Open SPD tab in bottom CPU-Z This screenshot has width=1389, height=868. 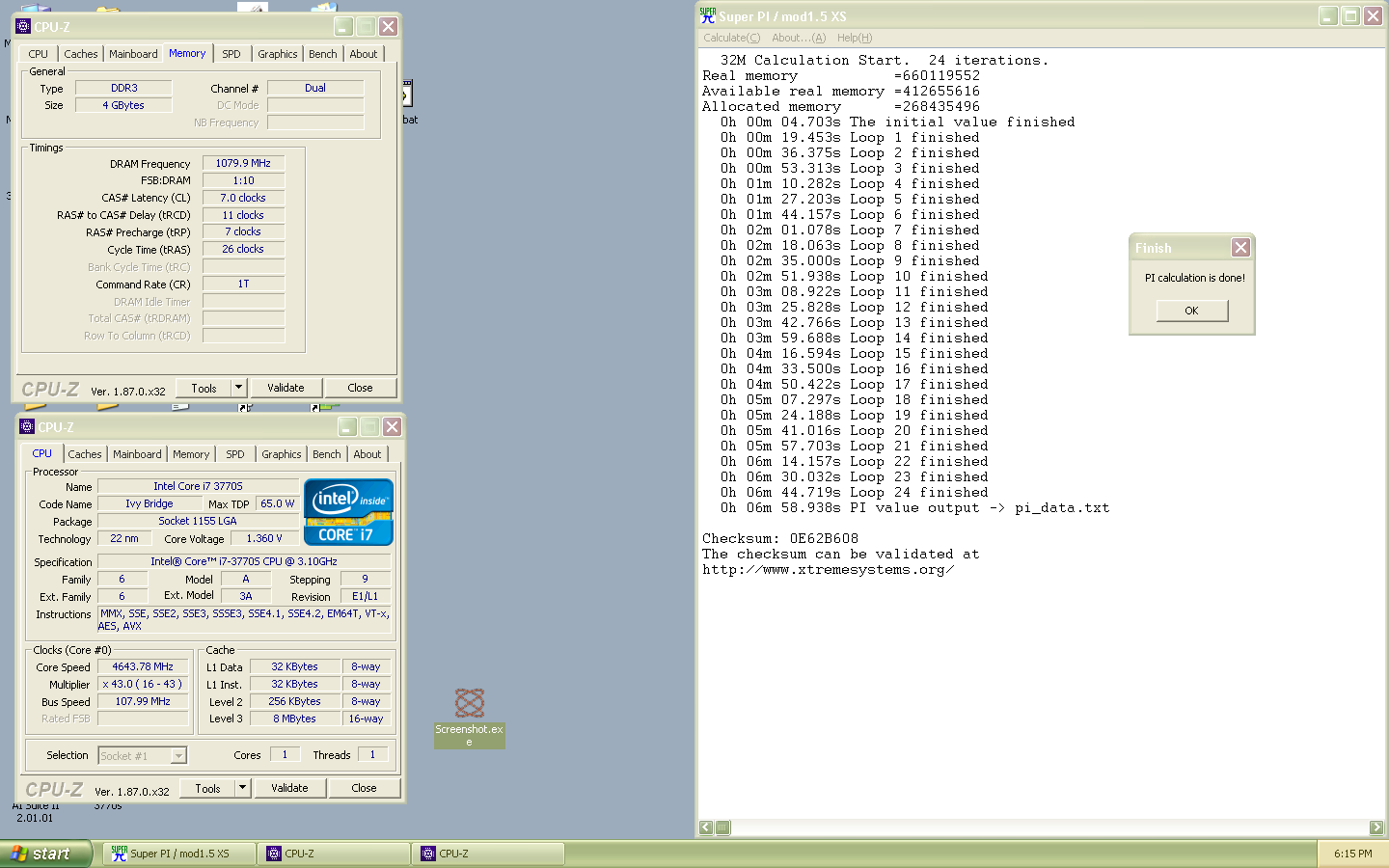[x=235, y=454]
